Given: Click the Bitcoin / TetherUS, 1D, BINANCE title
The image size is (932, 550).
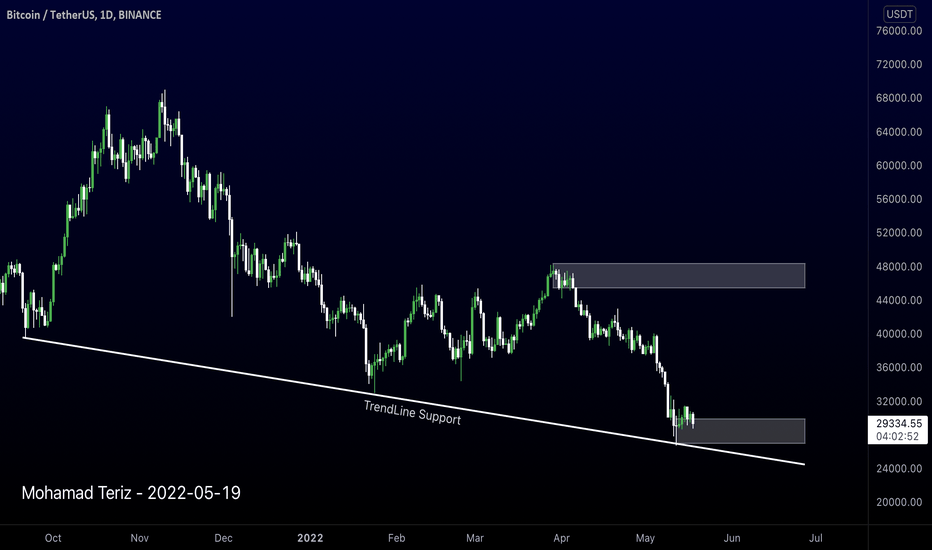Looking at the screenshot, I should (84, 15).
